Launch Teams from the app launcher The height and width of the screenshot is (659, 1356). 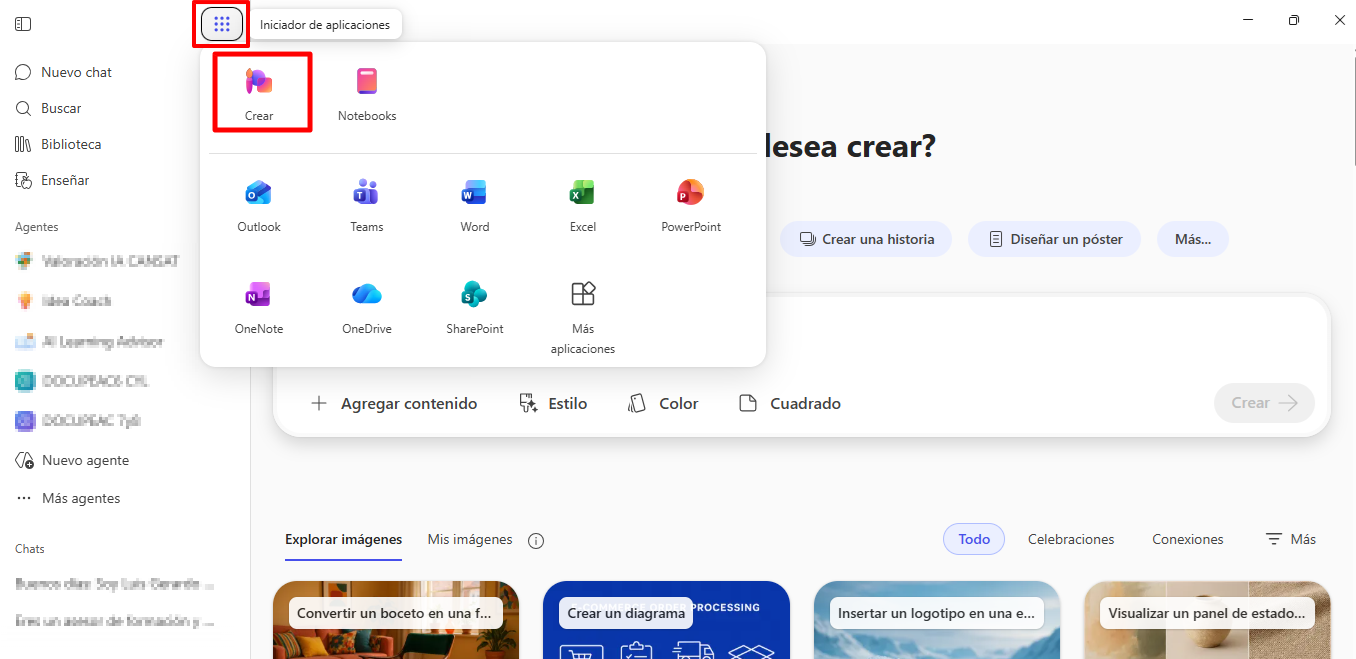(x=367, y=206)
